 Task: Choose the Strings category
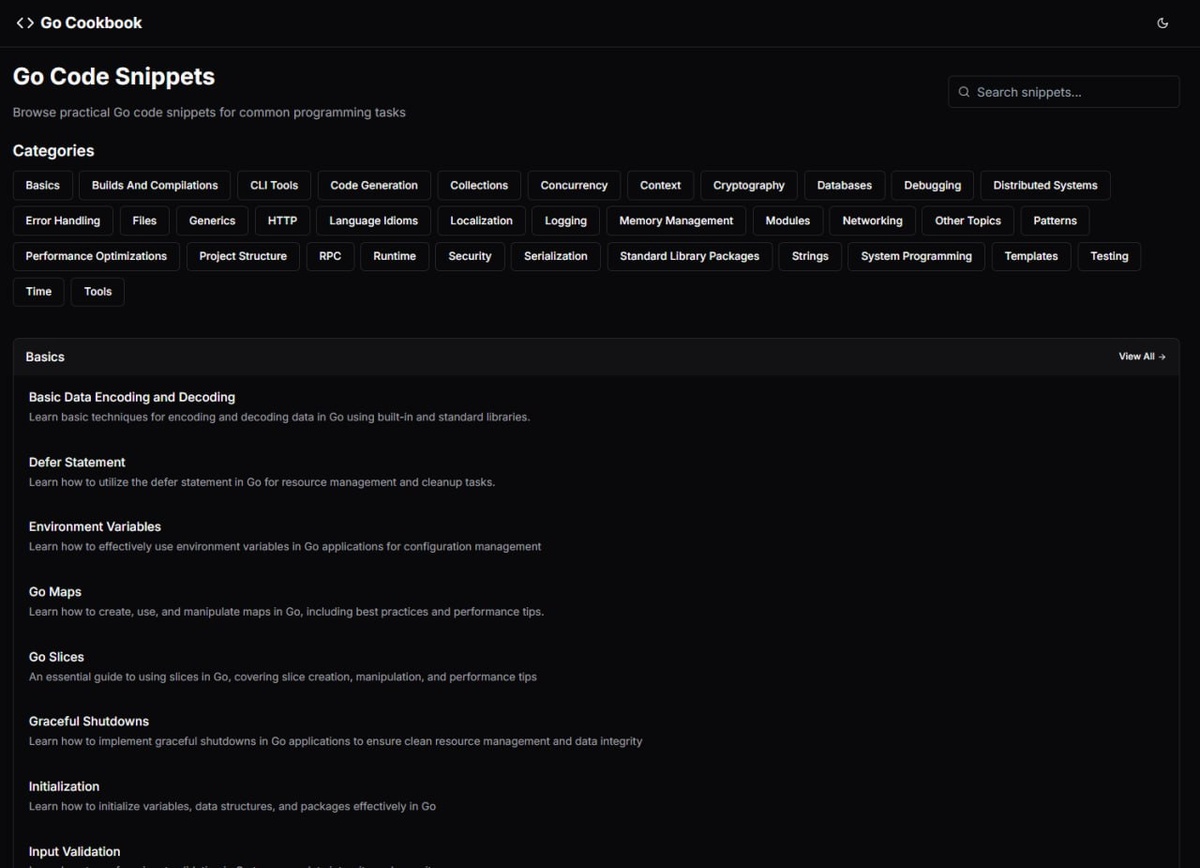(810, 256)
